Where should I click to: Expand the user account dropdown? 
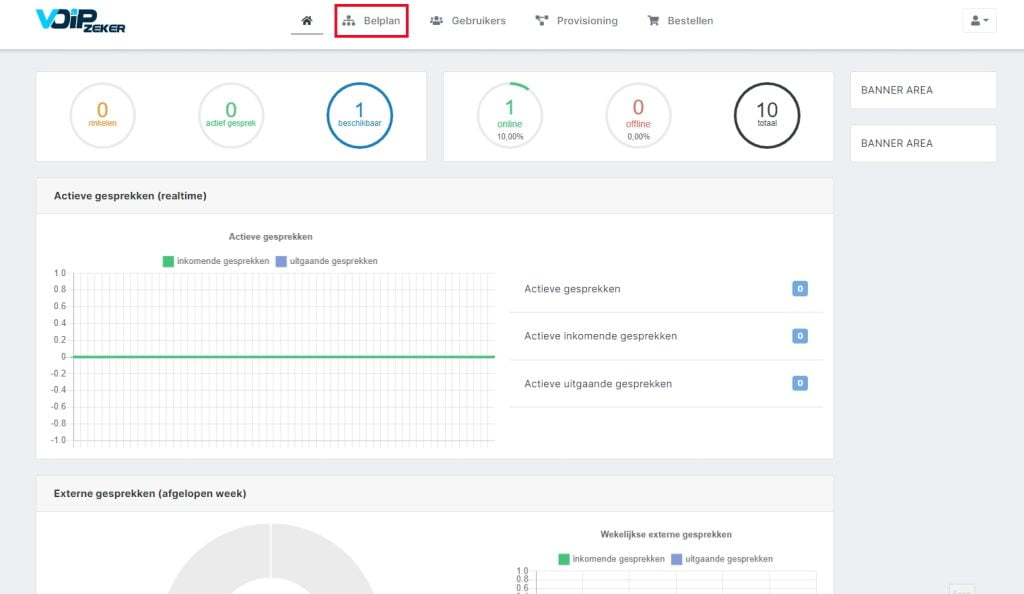pos(979,21)
